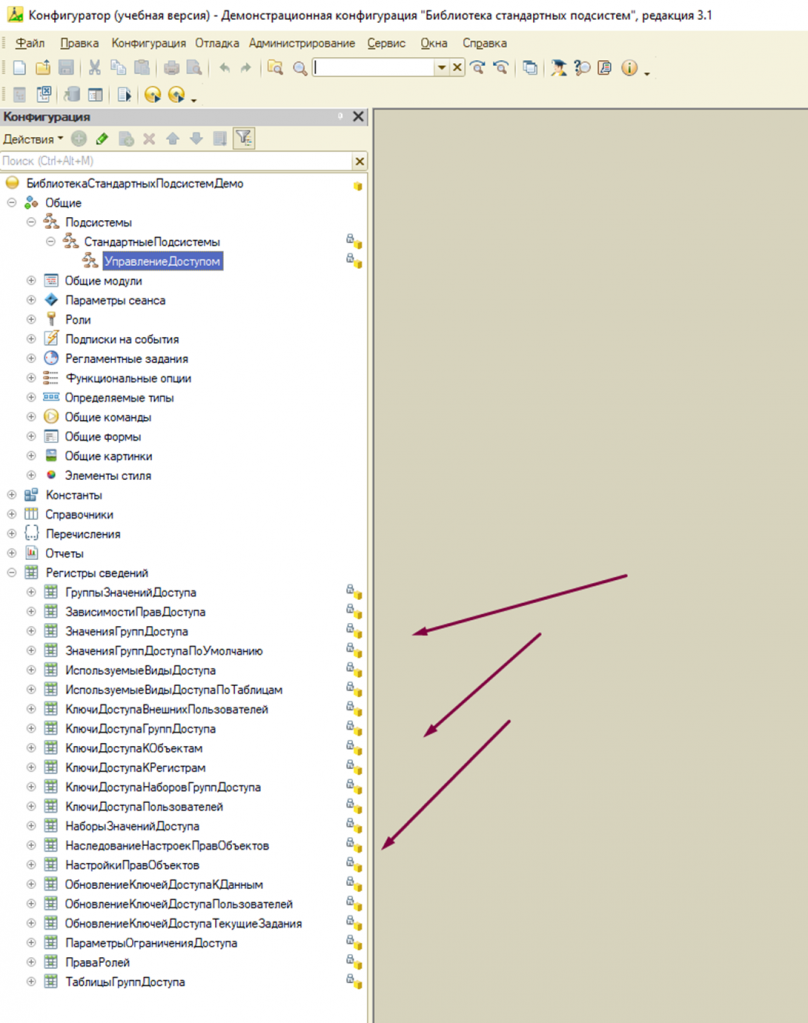
Task: Click the start debugging play icon
Action: click(153, 95)
